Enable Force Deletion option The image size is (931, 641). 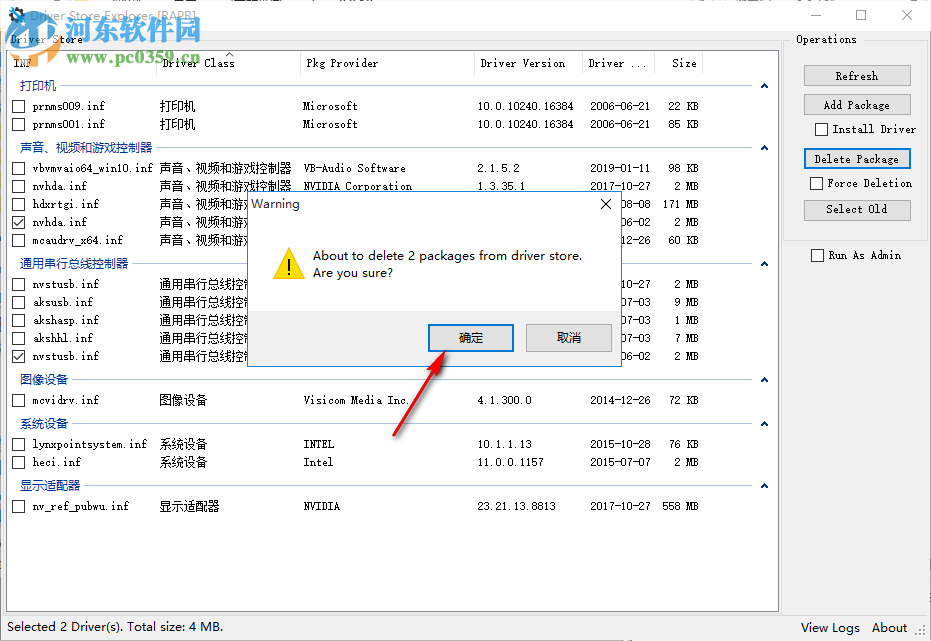817,183
